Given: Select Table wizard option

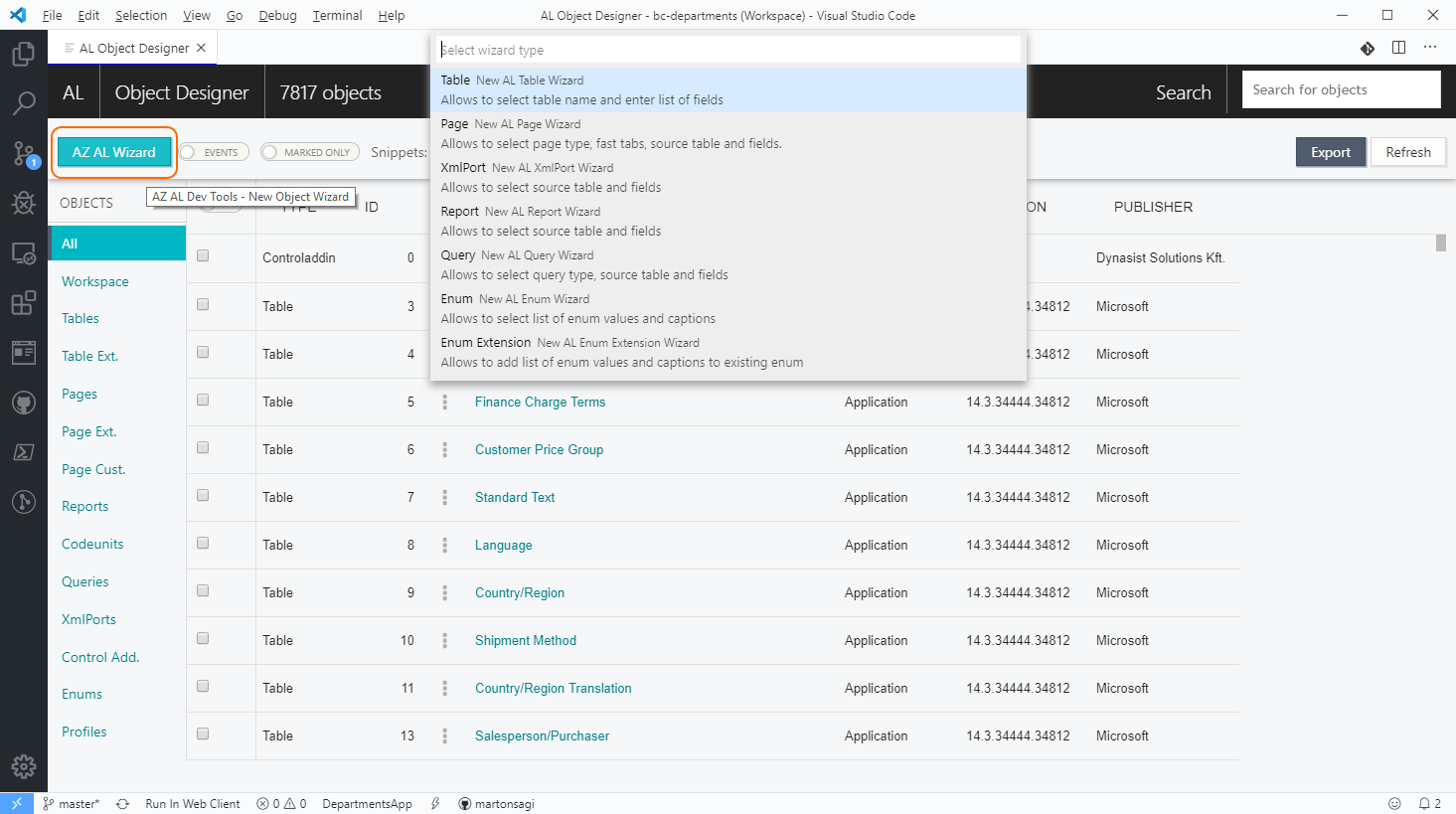Looking at the screenshot, I should [728, 89].
